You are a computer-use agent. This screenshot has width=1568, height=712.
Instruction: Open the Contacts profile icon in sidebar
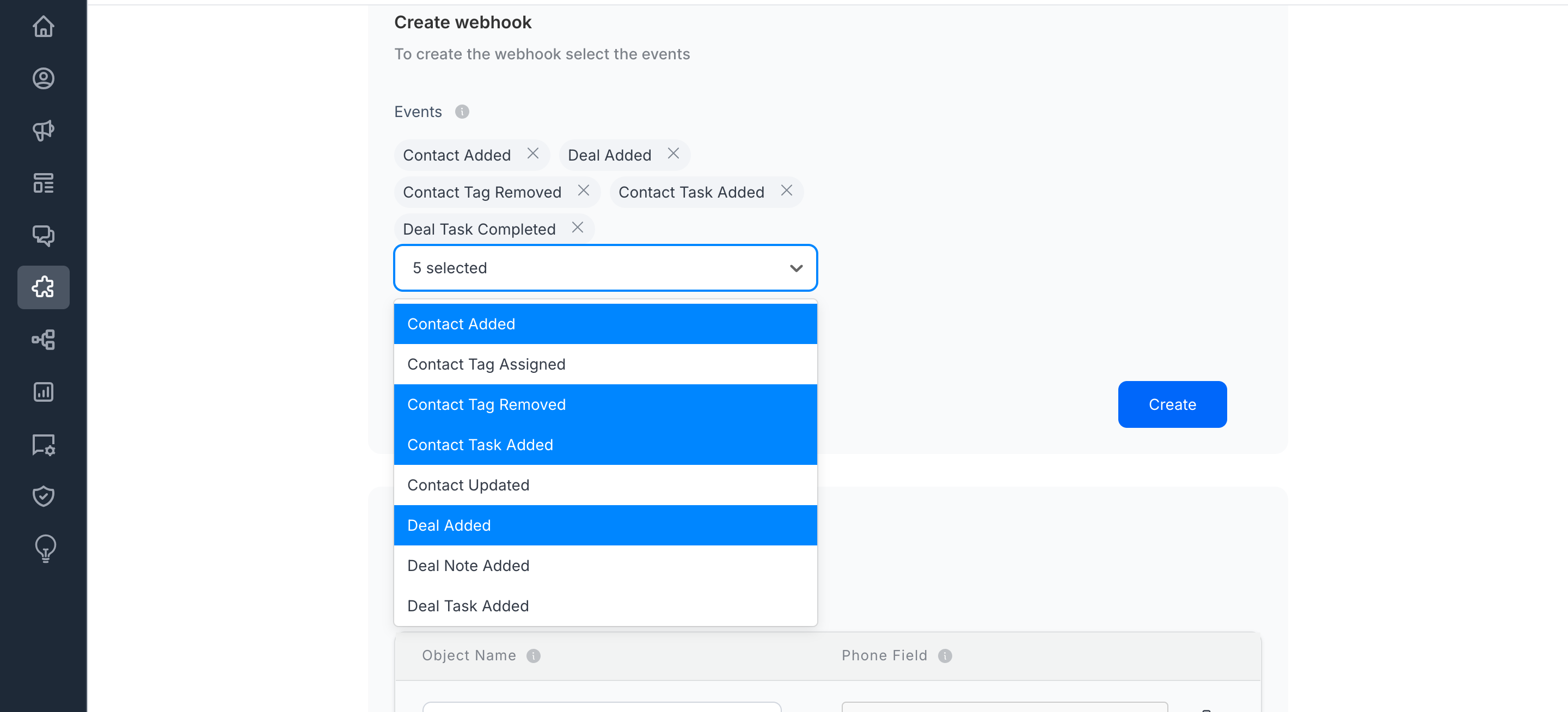click(43, 78)
